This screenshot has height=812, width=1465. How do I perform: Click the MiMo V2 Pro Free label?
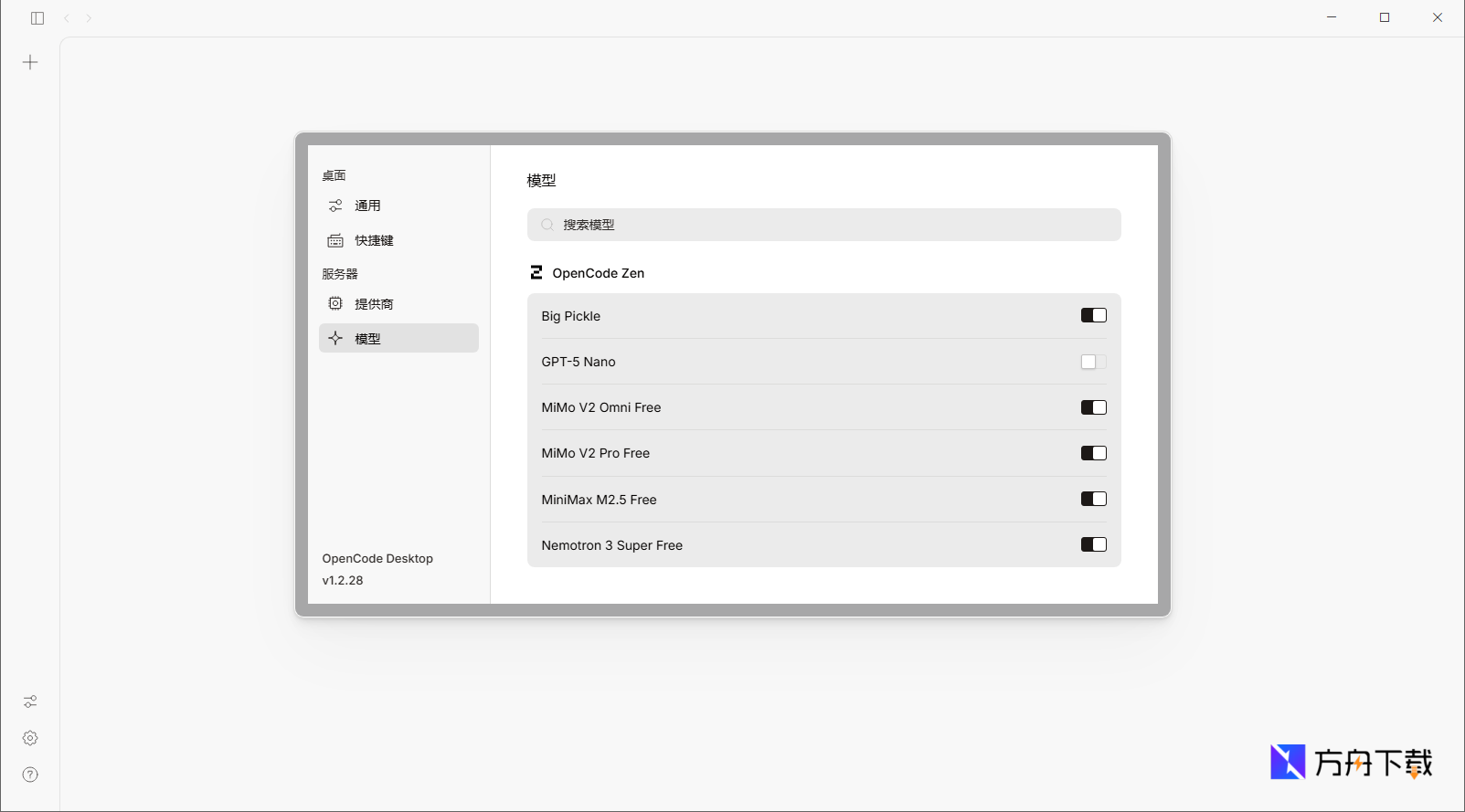(596, 453)
